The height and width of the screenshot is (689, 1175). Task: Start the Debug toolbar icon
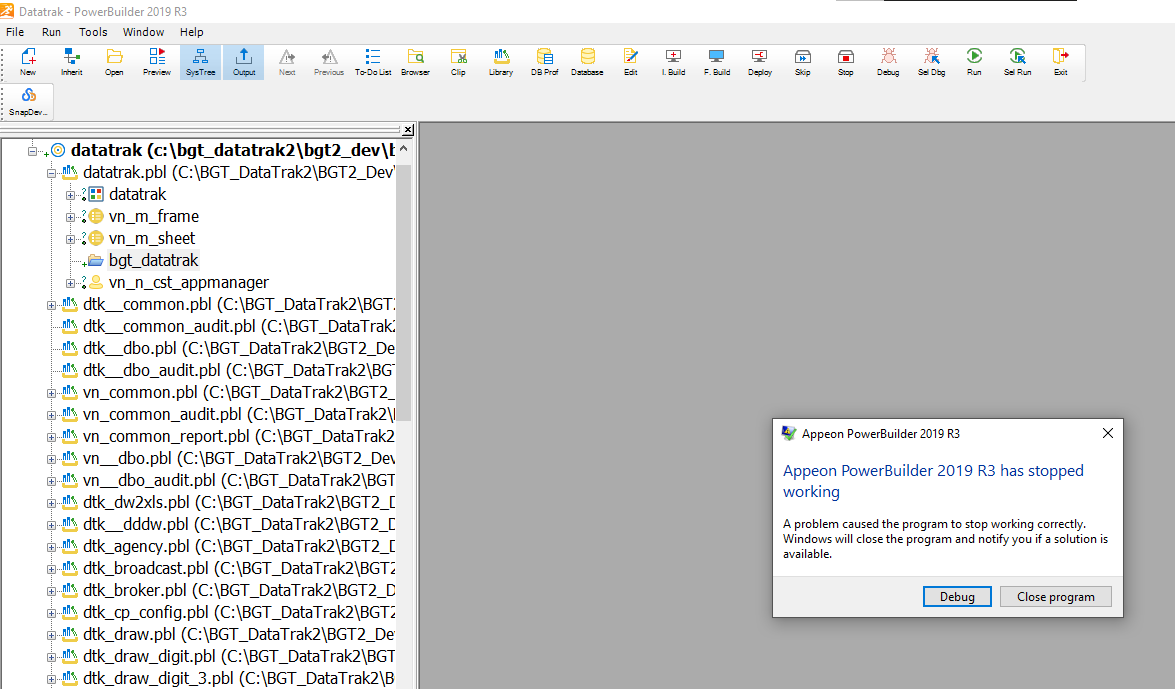click(888, 62)
